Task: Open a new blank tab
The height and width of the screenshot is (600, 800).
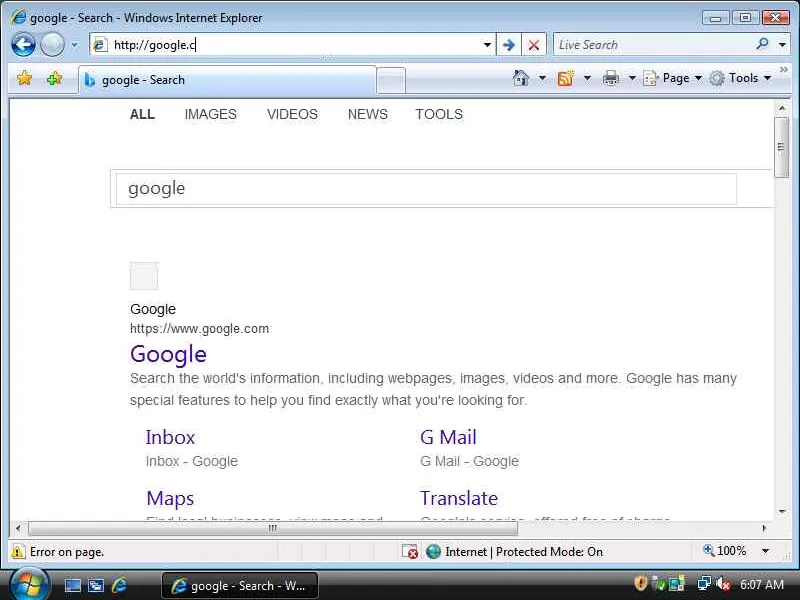Action: point(391,81)
